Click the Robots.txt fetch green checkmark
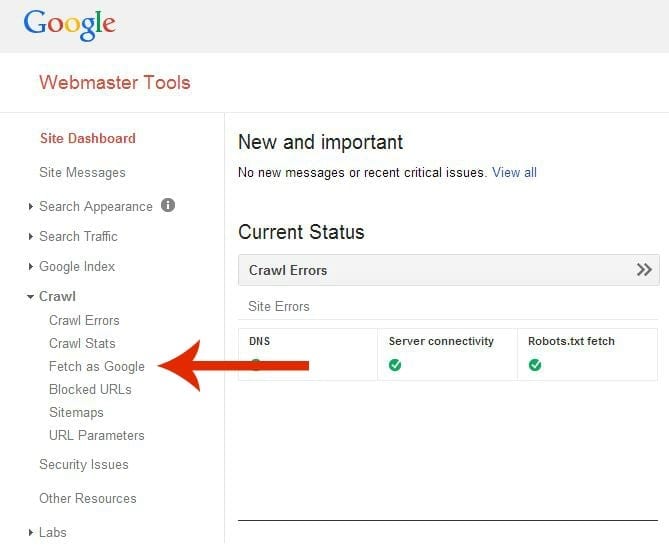This screenshot has width=669, height=545. point(535,365)
